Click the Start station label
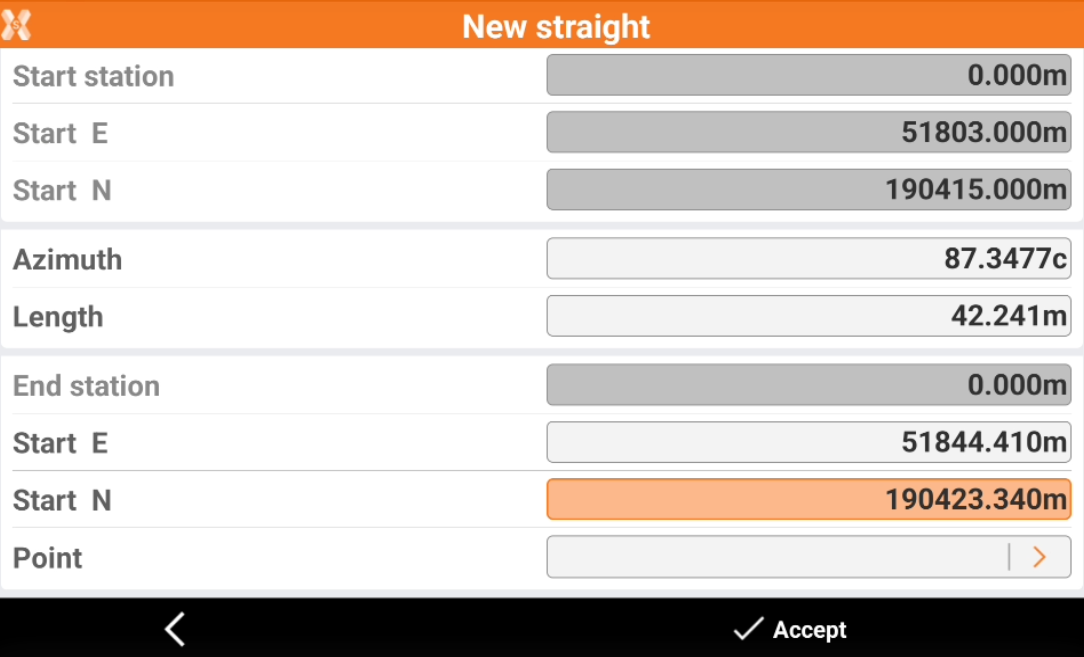This screenshot has height=657, width=1084. (x=93, y=77)
